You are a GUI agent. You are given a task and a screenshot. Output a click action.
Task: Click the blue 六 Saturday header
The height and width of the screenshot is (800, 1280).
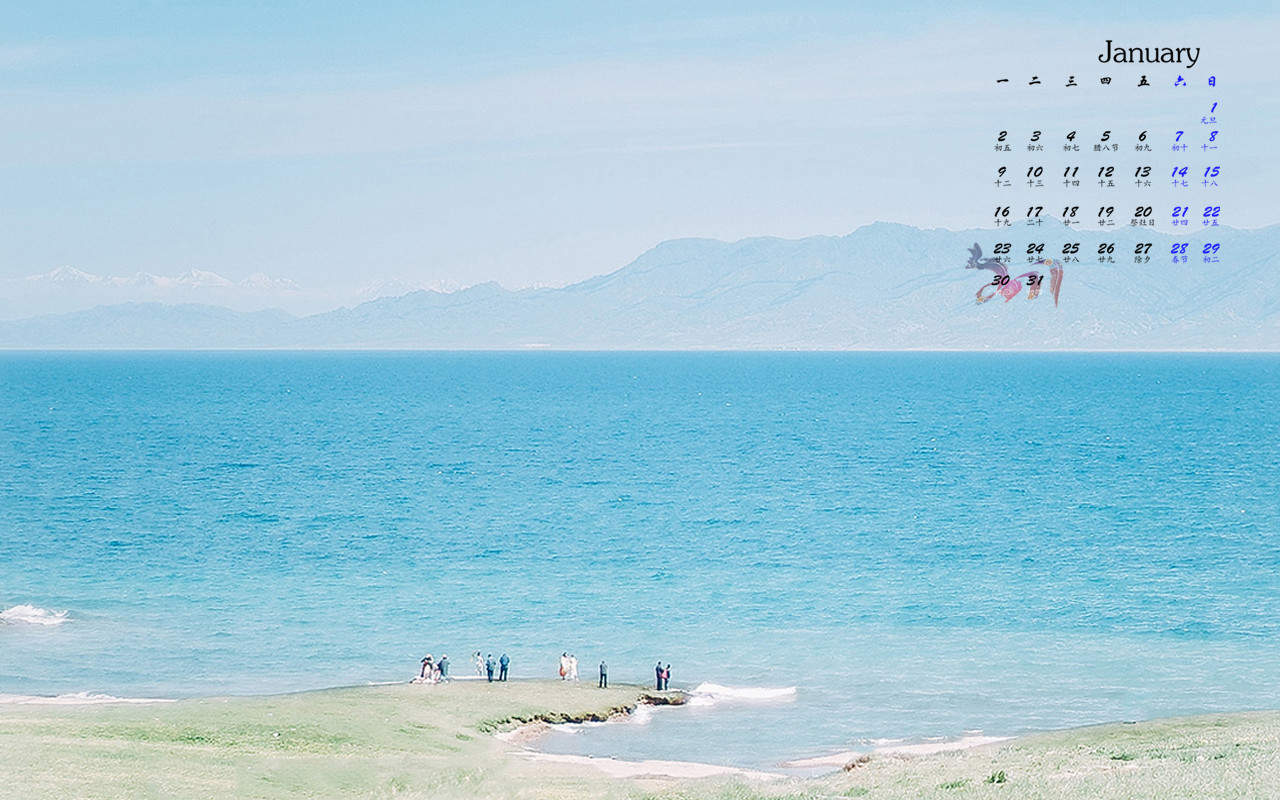coord(1179,82)
